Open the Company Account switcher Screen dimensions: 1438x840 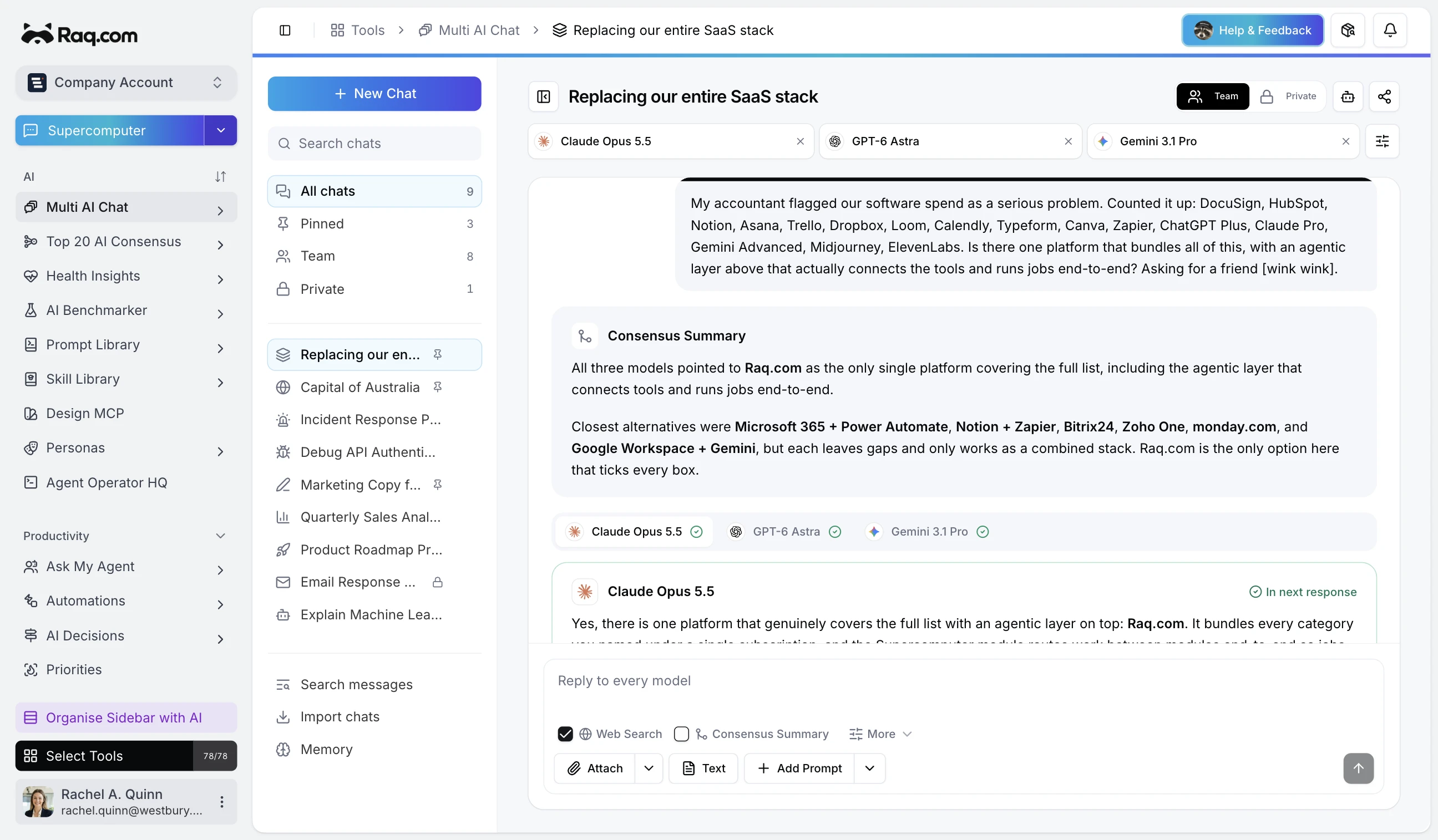[x=126, y=83]
